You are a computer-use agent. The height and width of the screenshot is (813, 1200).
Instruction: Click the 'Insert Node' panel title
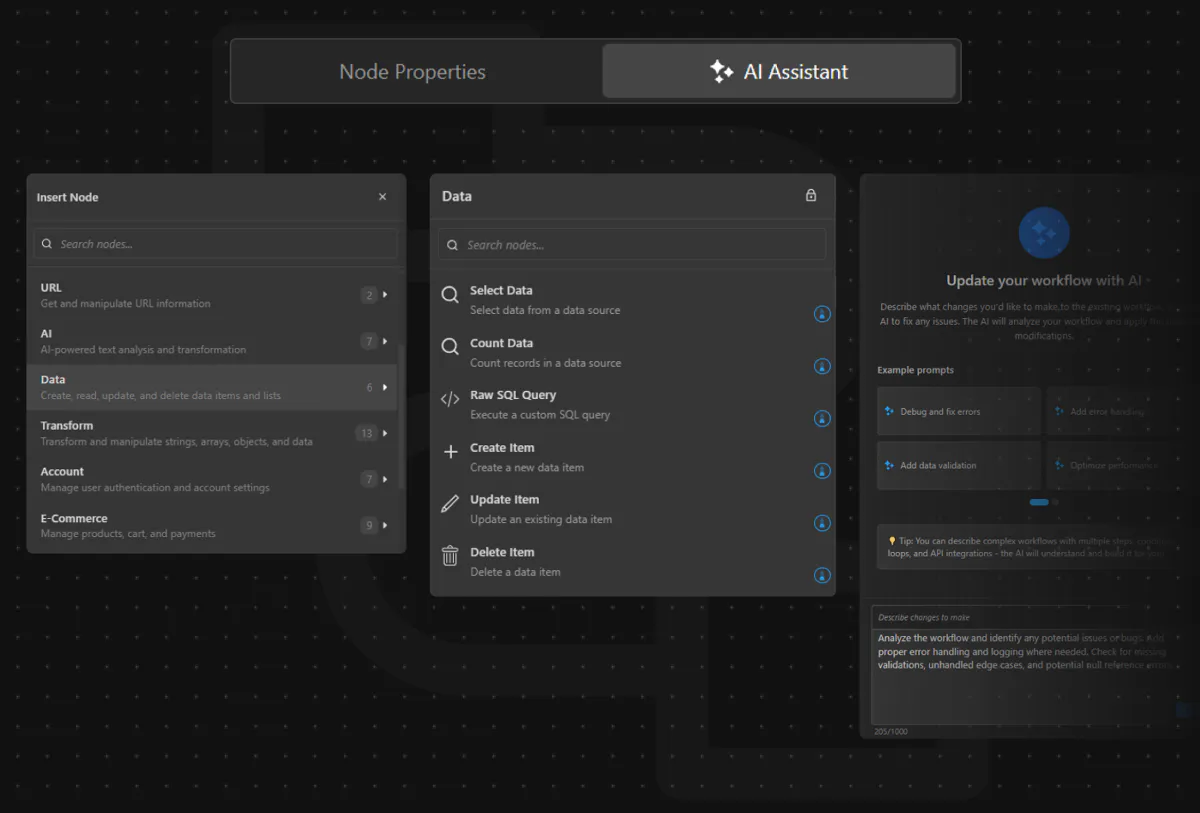point(68,197)
